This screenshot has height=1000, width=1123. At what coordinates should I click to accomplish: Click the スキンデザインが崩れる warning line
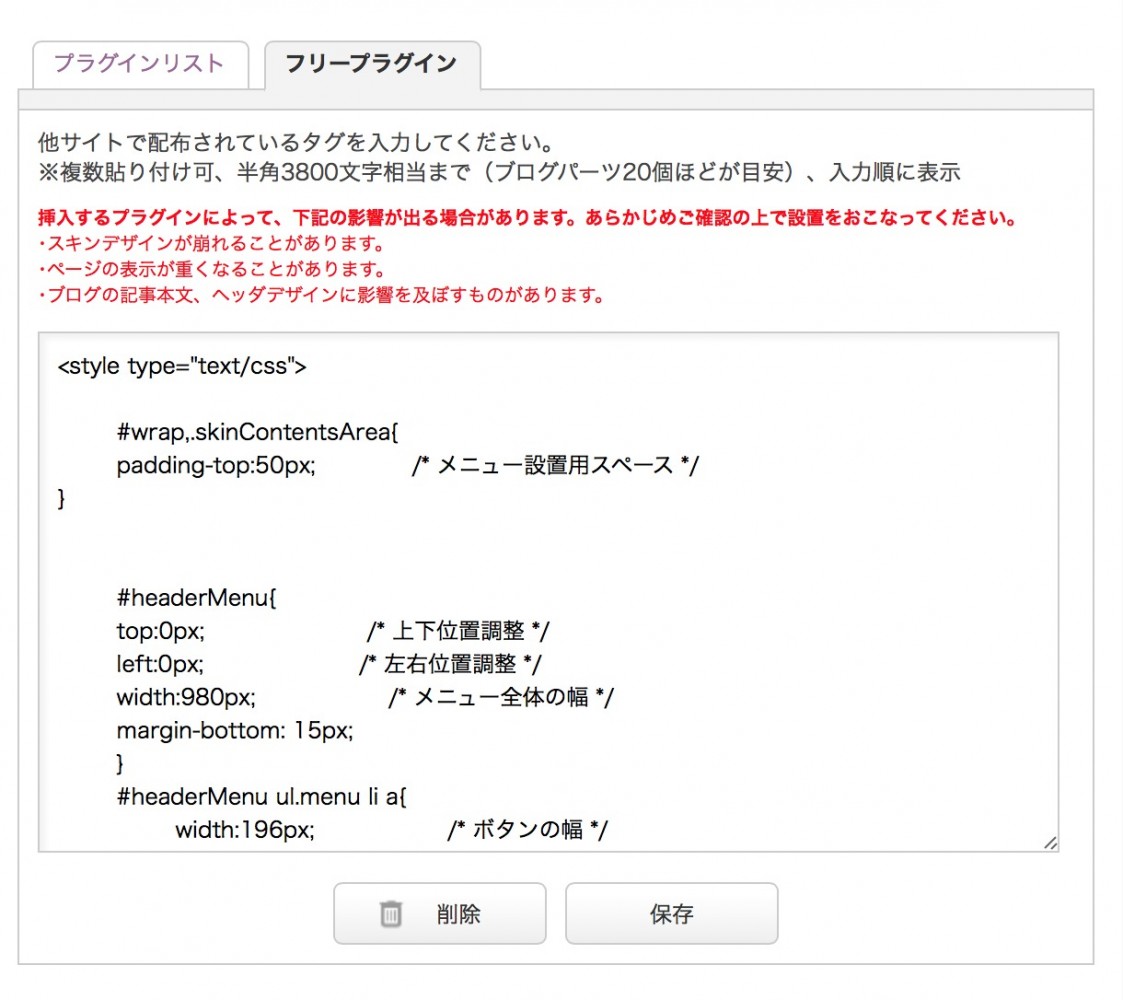[x=211, y=244]
